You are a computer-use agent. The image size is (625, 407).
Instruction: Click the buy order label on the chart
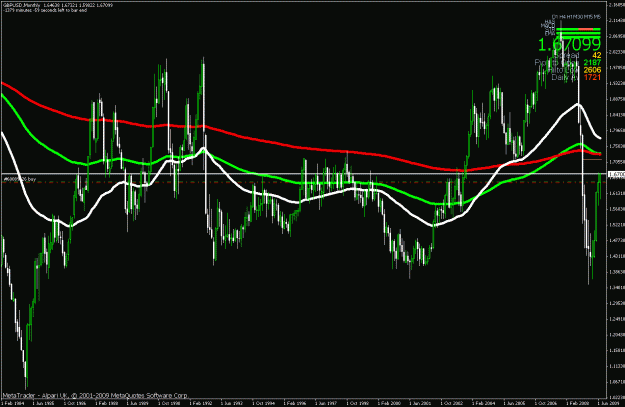(20, 179)
